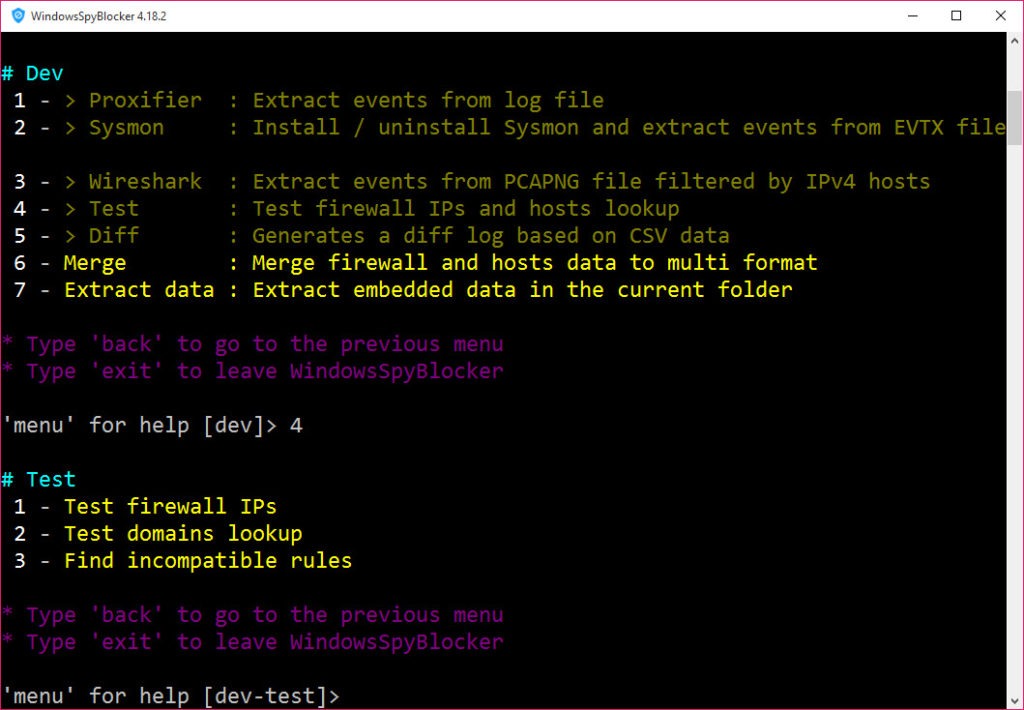Viewport: 1024px width, 710px height.
Task: Click 'Test firewall IPs' option
Action: point(170,506)
